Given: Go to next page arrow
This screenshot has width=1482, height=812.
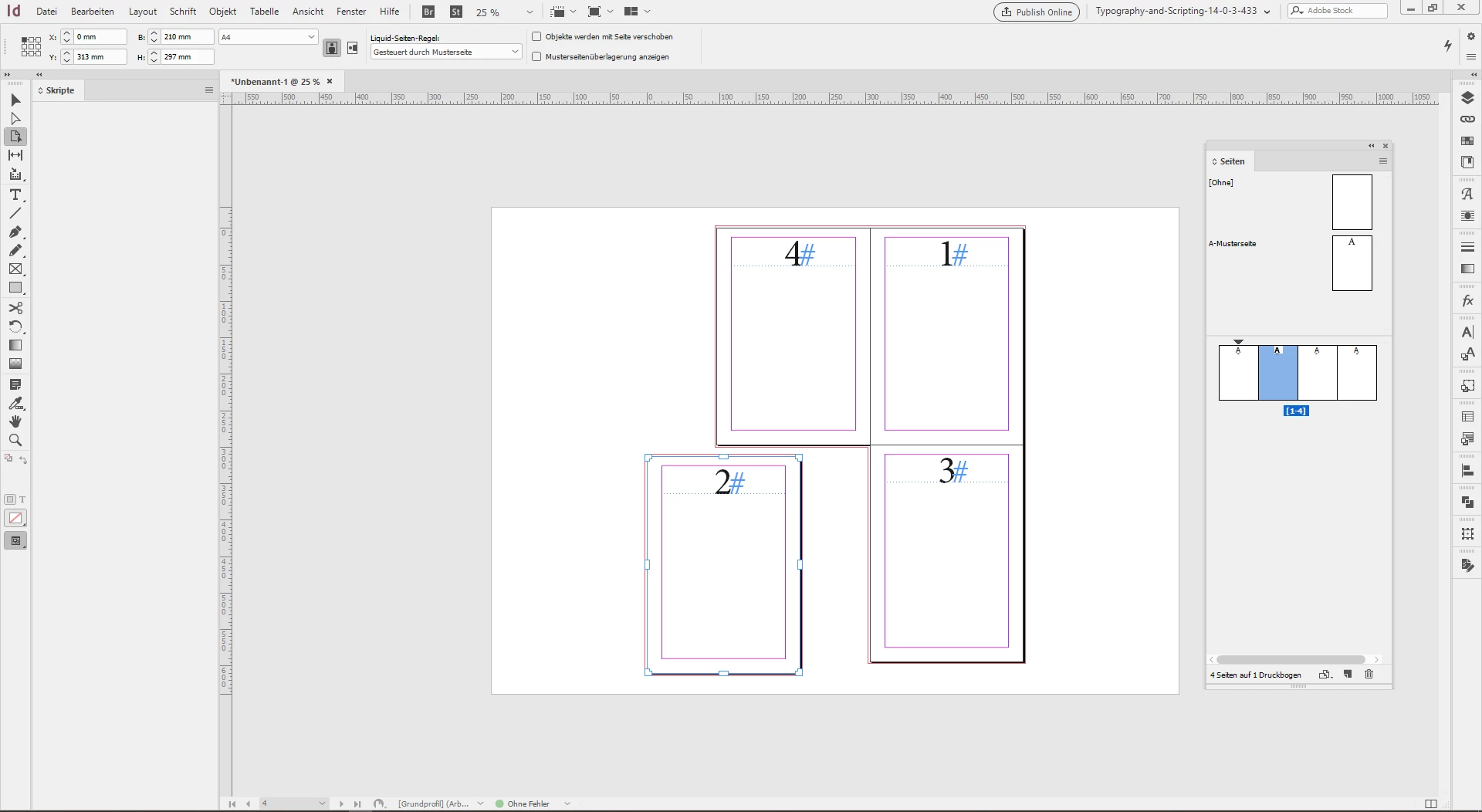Looking at the screenshot, I should 341,804.
